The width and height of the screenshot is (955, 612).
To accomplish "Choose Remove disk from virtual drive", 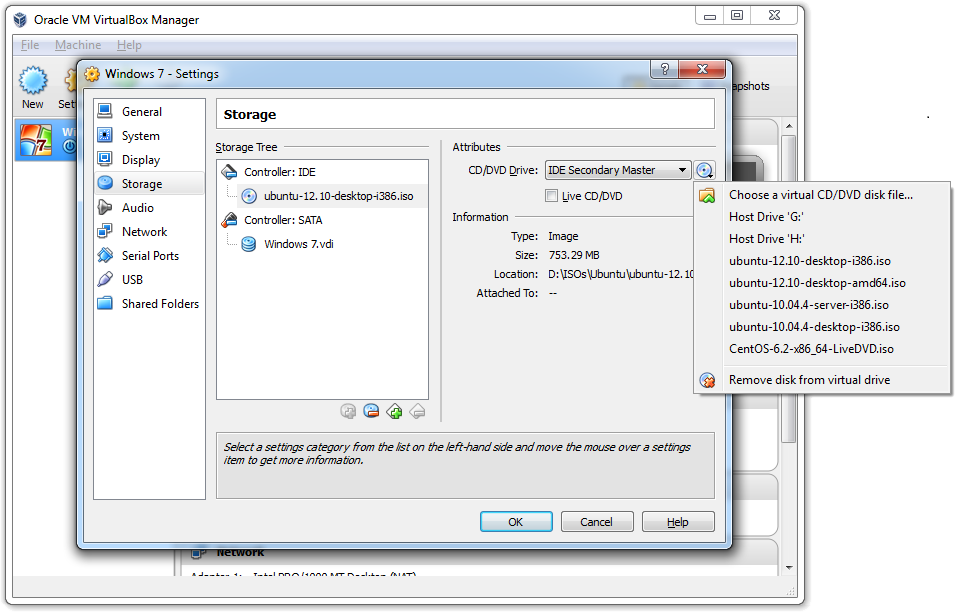I will point(809,380).
